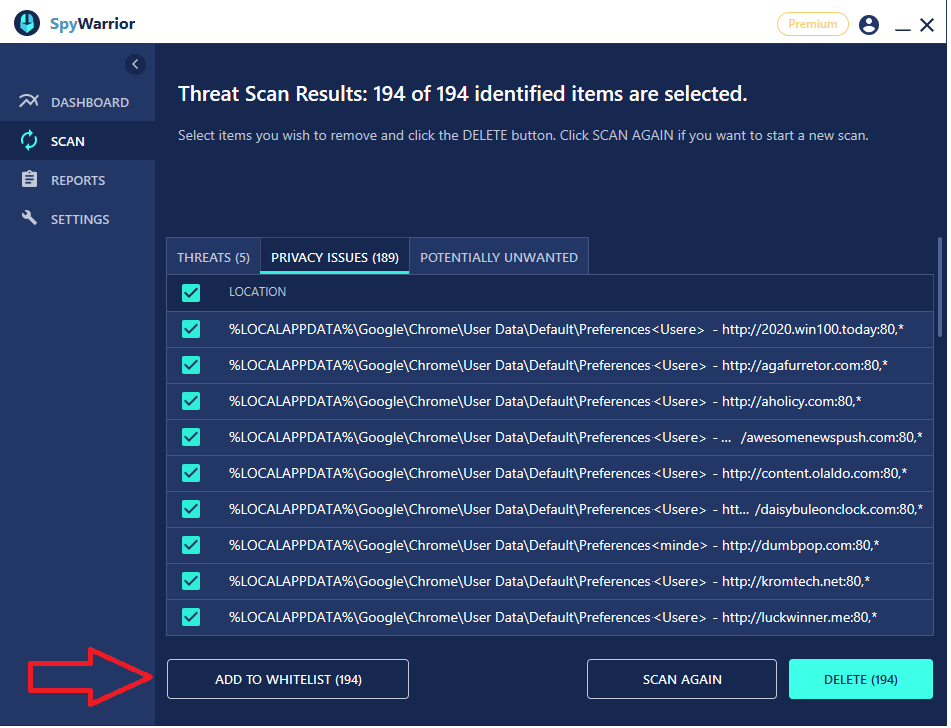Click the Dashboard graph icon

pos(29,101)
